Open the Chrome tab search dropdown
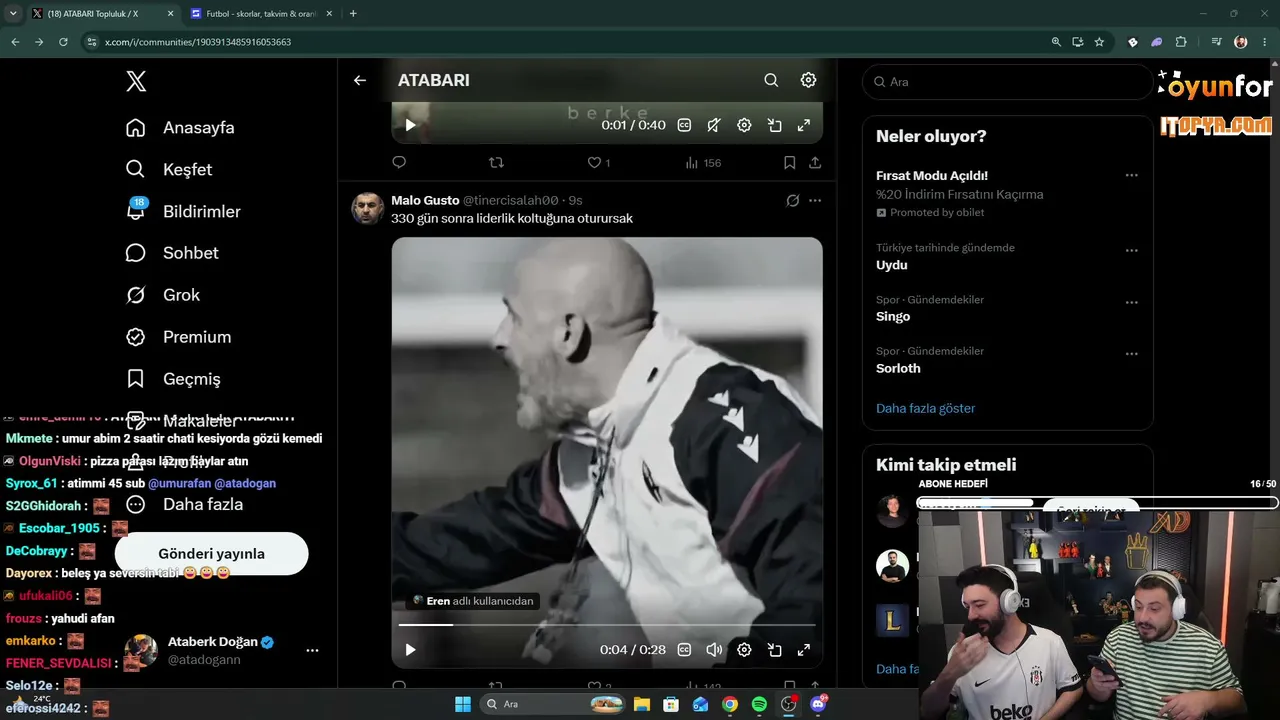 click(x=13, y=14)
